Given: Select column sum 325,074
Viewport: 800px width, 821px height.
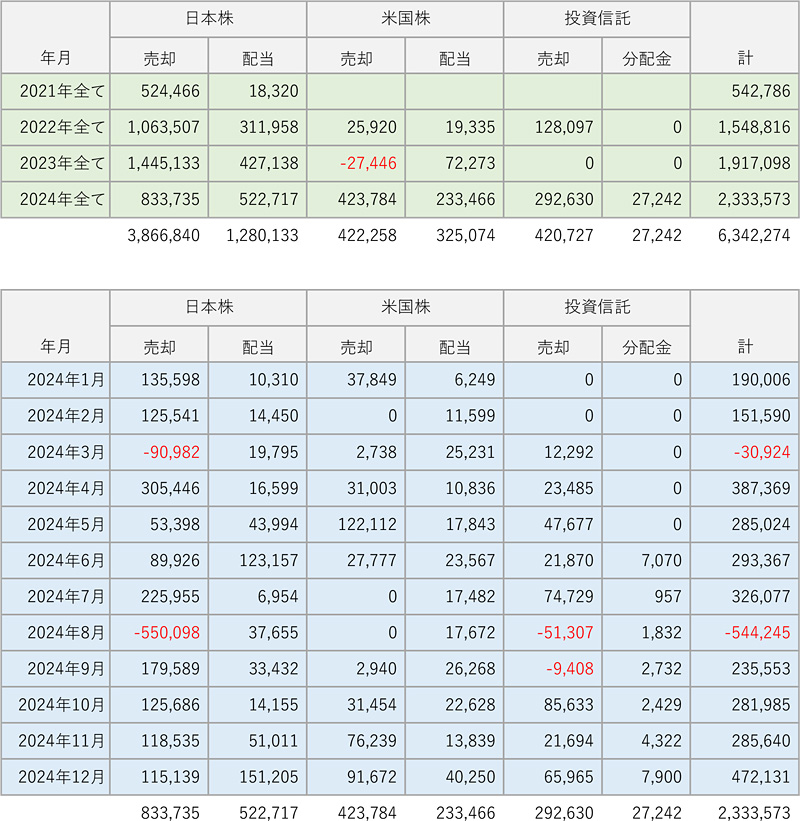Looking at the screenshot, I should 465,236.
